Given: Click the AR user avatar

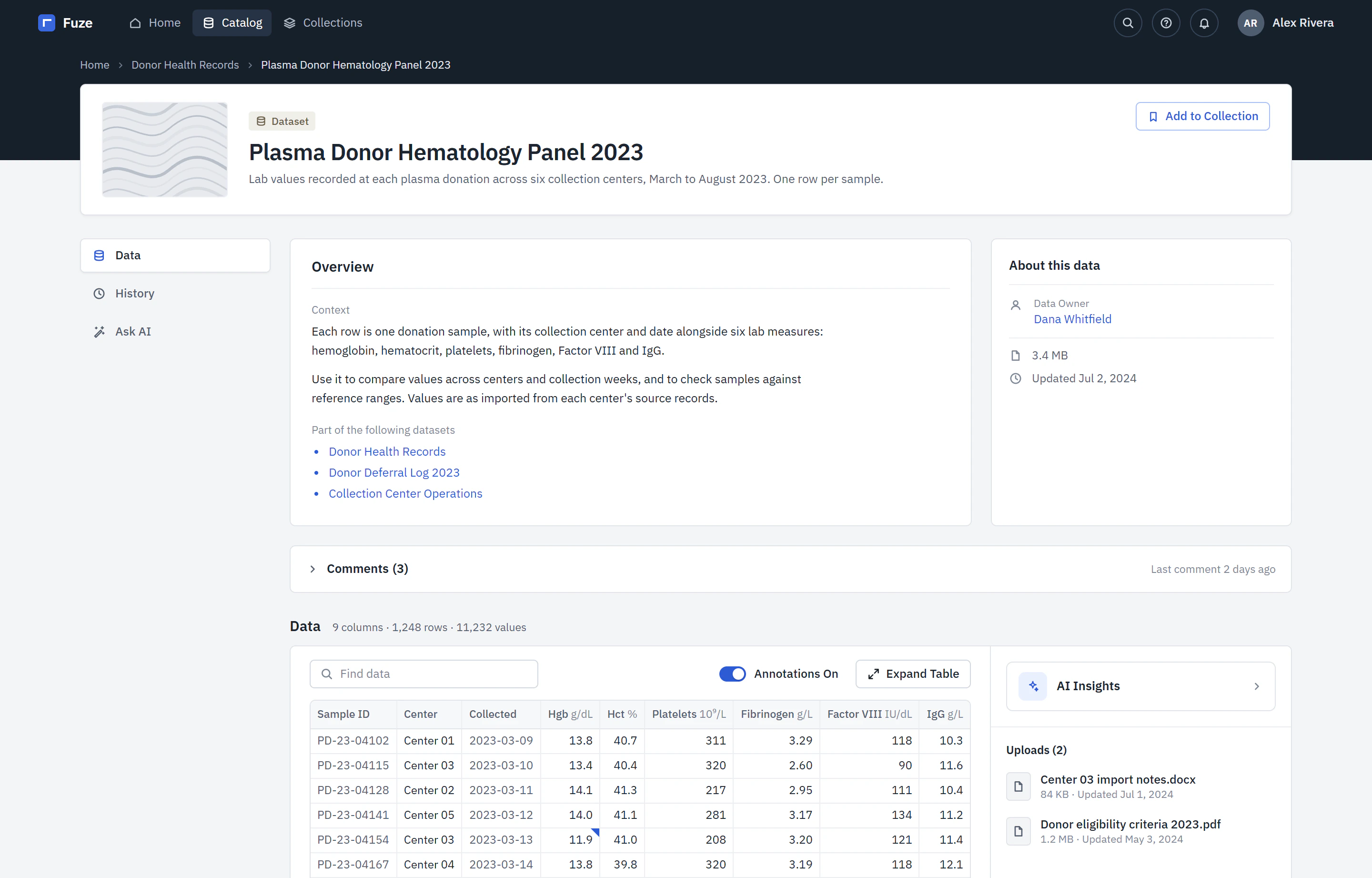Looking at the screenshot, I should 1251,23.
